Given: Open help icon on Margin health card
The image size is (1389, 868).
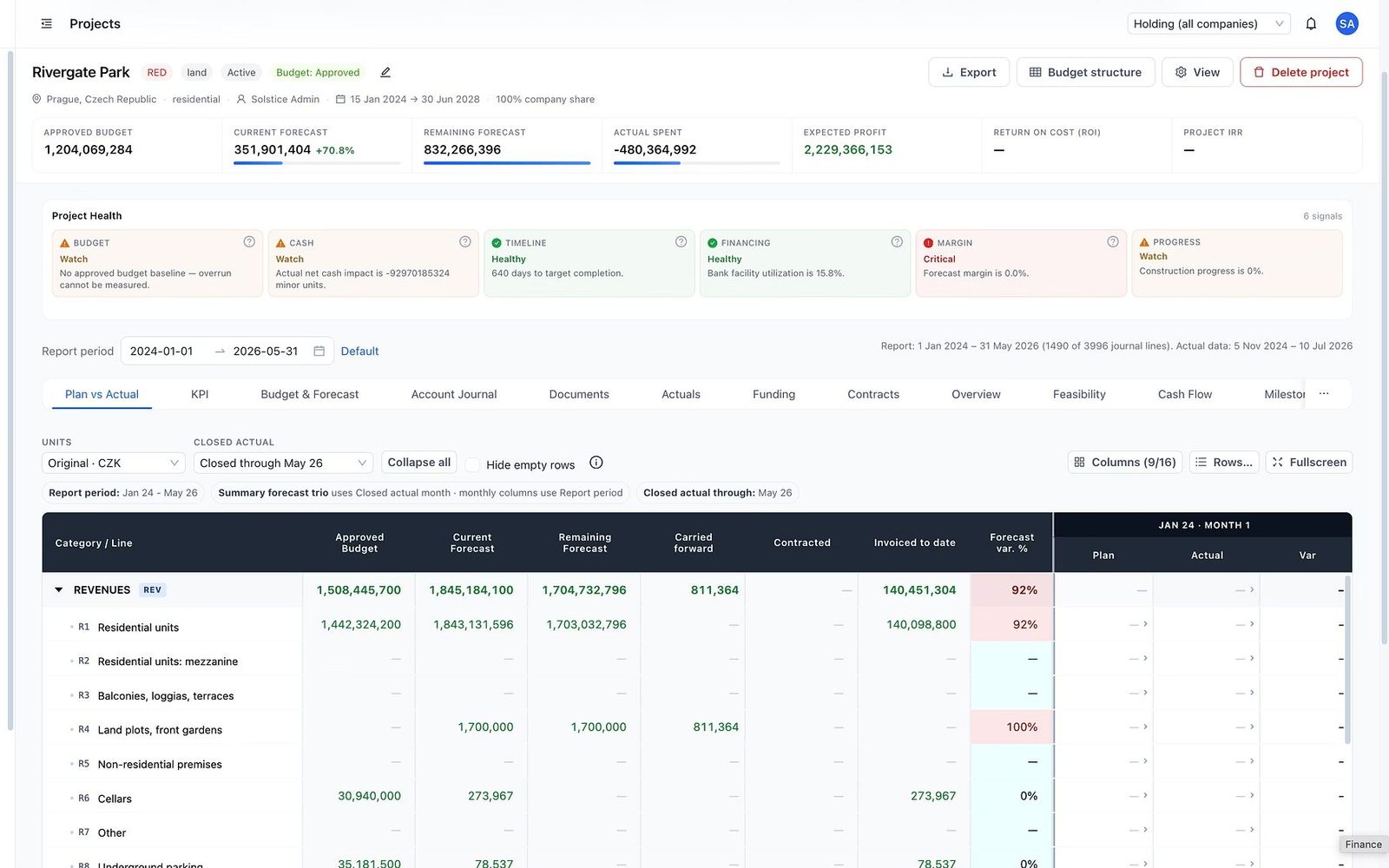Looking at the screenshot, I should click(x=1113, y=241).
